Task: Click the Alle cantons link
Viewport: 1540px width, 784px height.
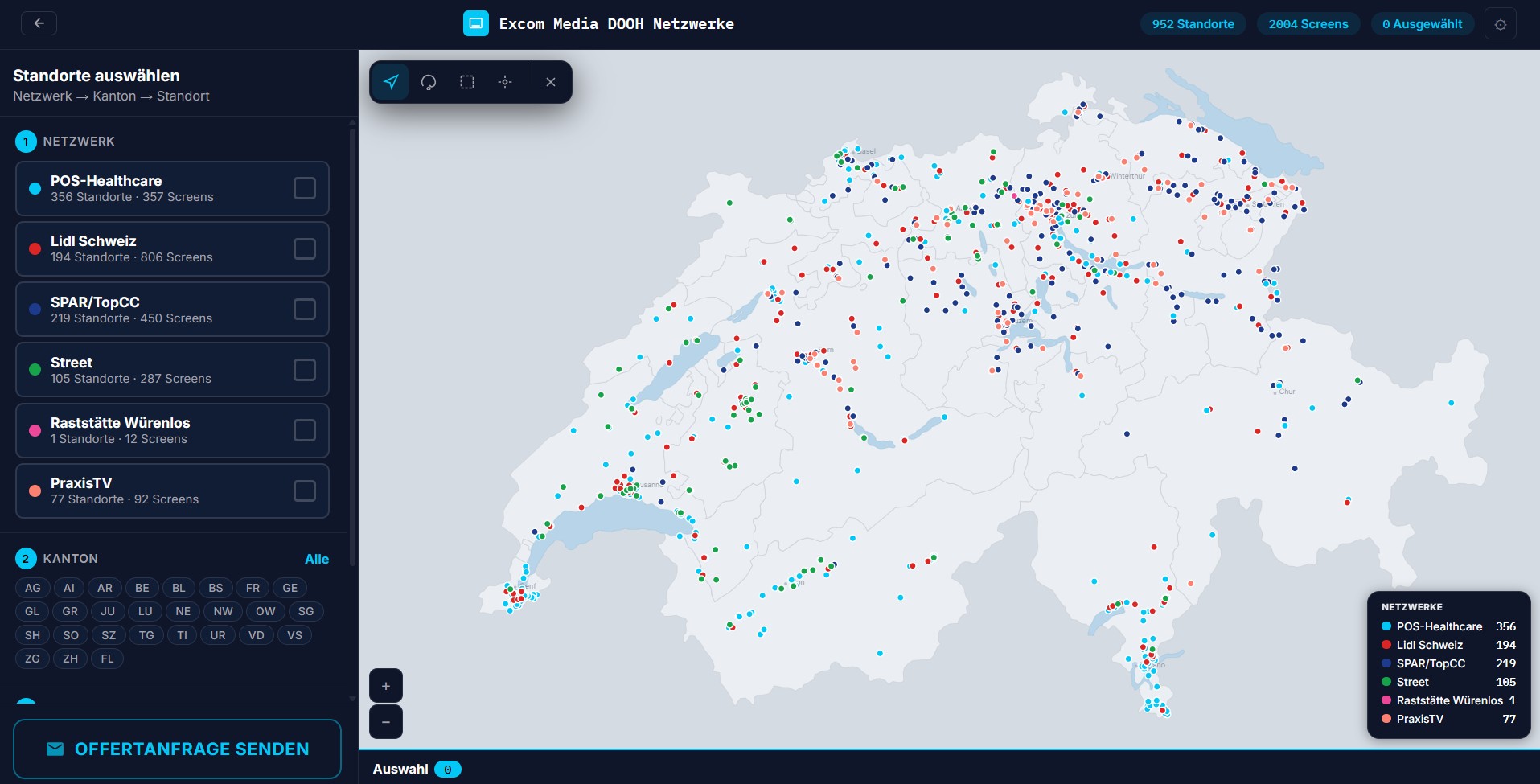Action: (x=317, y=559)
